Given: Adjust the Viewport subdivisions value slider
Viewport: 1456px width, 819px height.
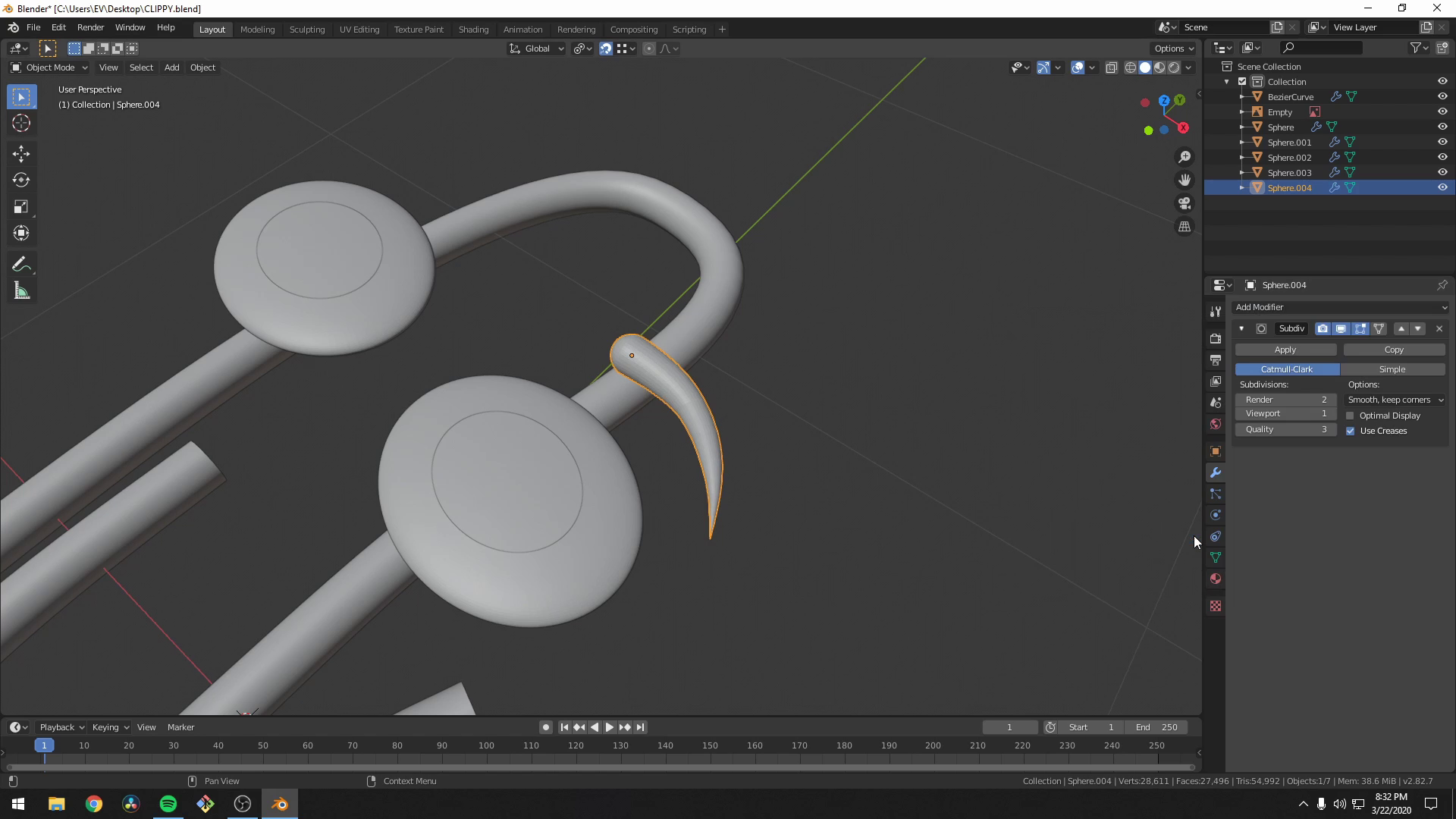Looking at the screenshot, I should pyautogui.click(x=1285, y=413).
